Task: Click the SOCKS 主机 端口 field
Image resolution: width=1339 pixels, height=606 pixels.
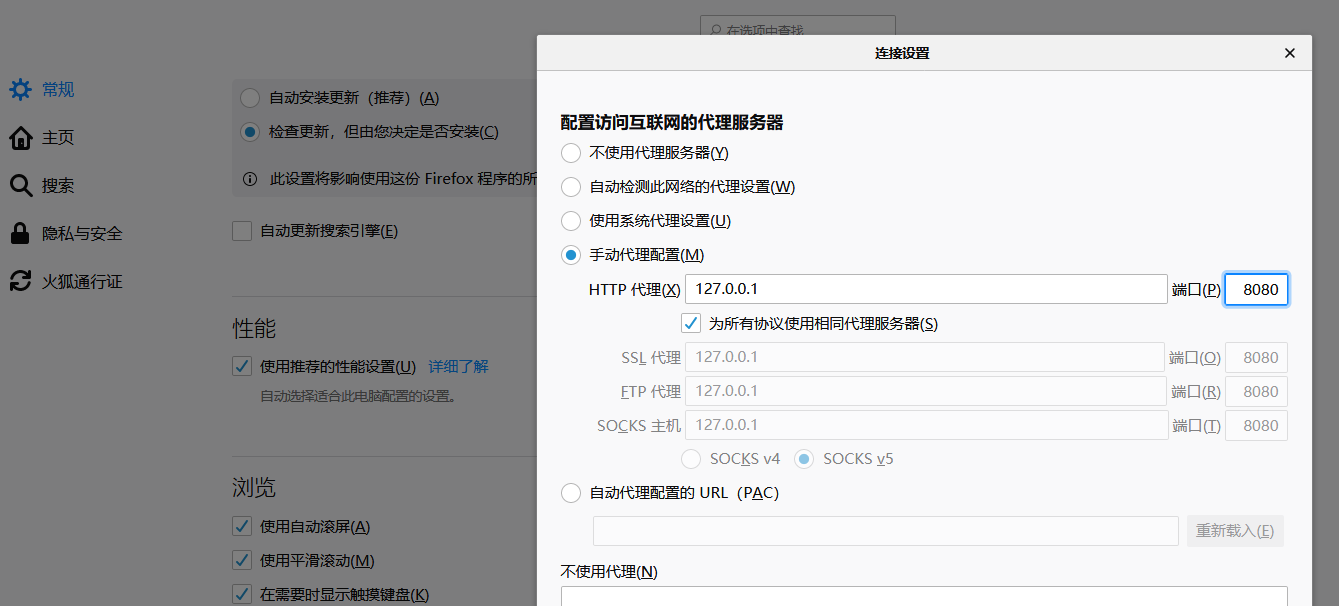Action: click(1257, 425)
